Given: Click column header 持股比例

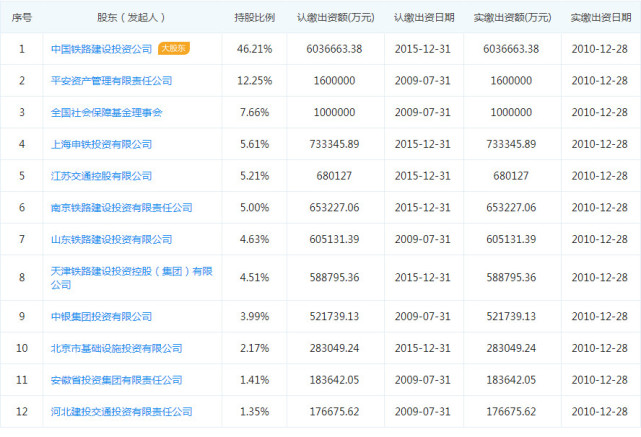Looking at the screenshot, I should (254, 18).
